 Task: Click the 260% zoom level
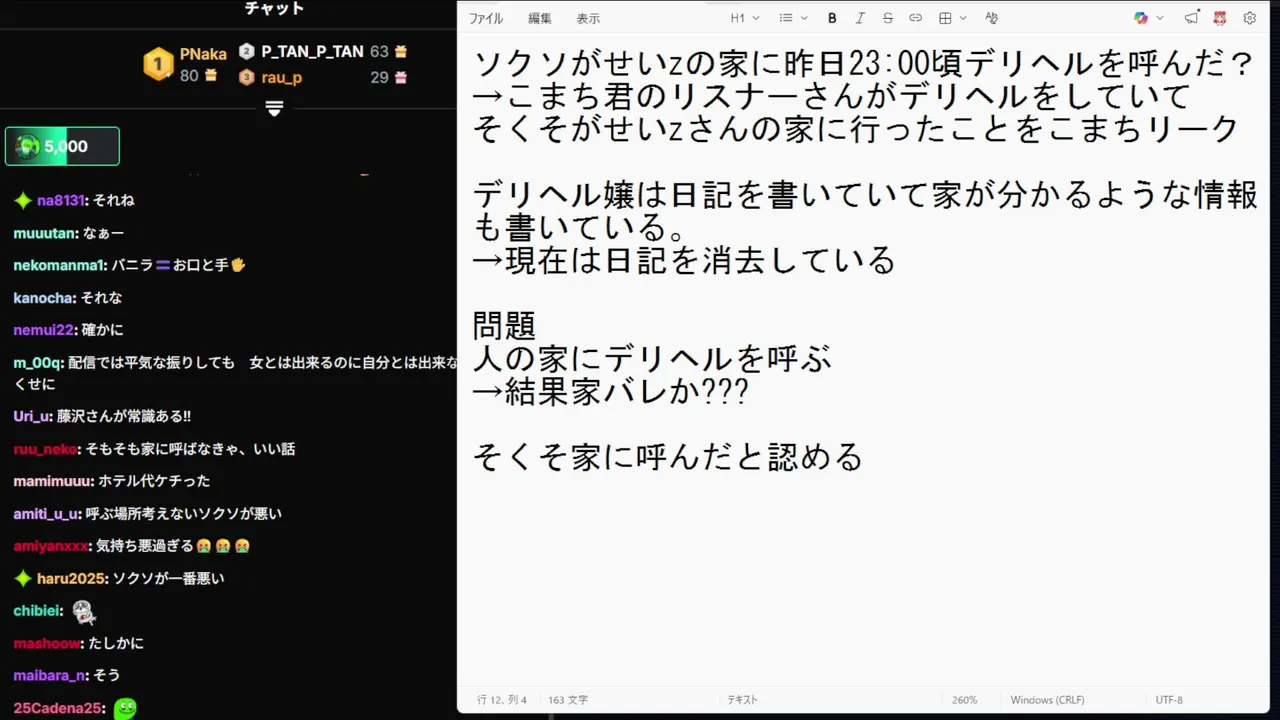pyautogui.click(x=965, y=700)
